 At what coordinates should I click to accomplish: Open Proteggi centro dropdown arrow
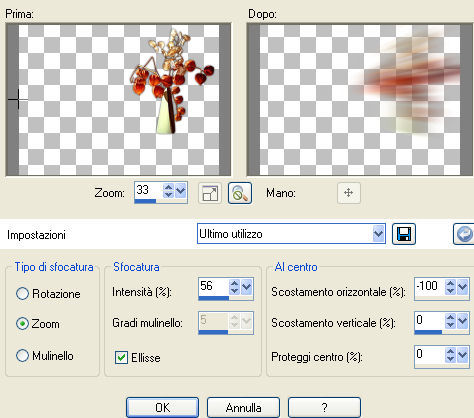(463, 355)
